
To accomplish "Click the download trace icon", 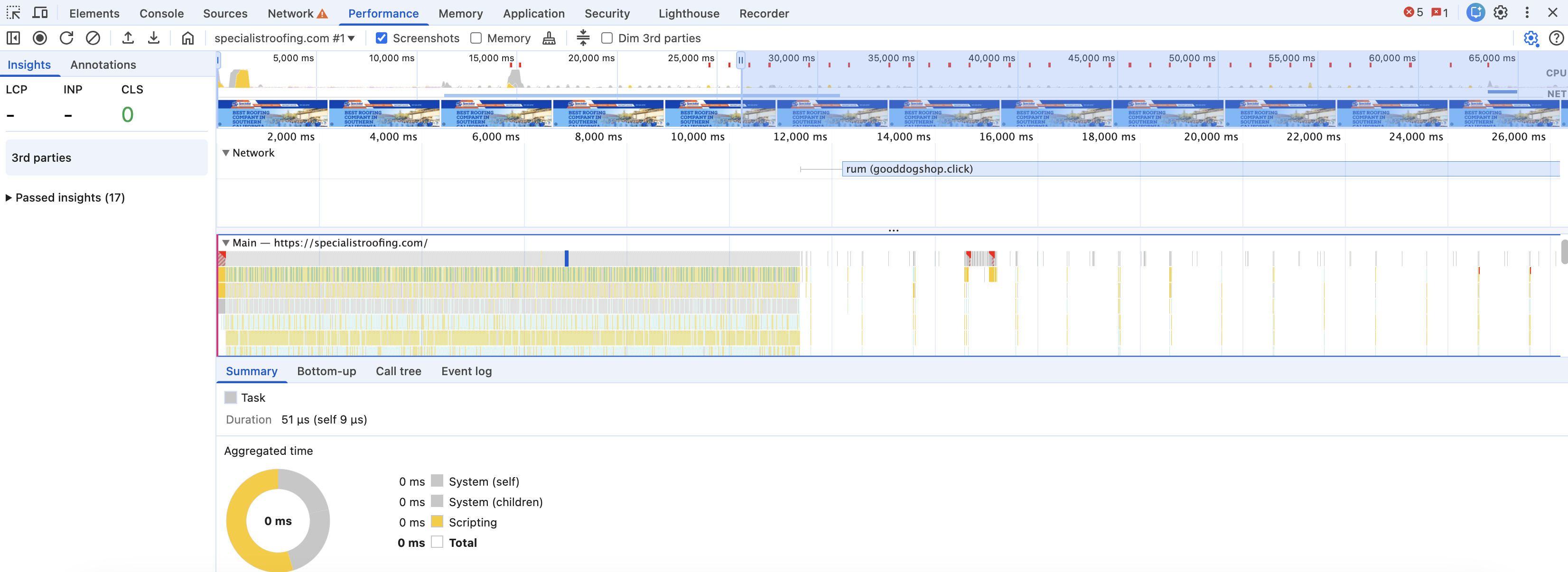I will click(154, 38).
